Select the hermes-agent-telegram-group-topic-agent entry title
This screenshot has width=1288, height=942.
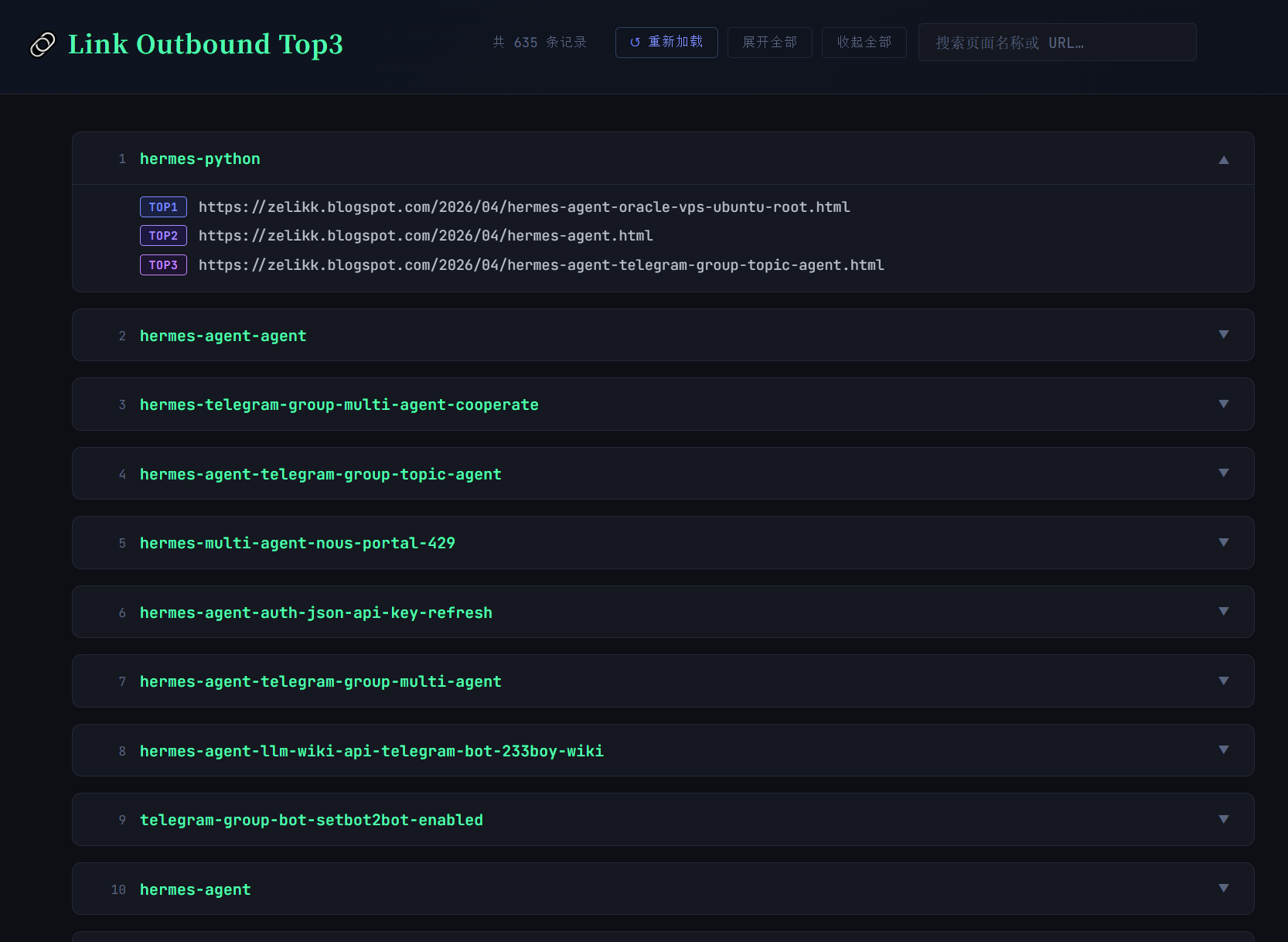(320, 474)
